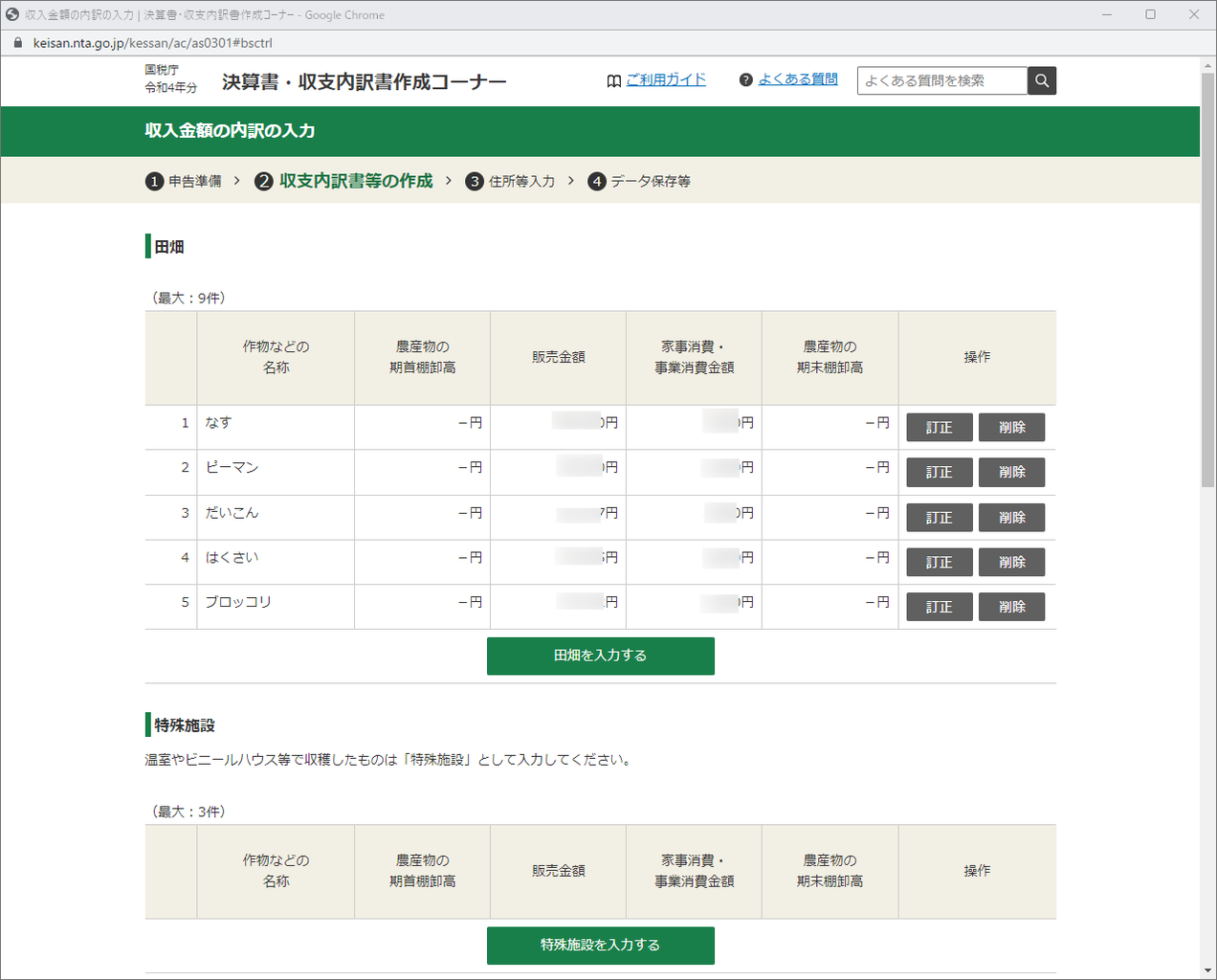The height and width of the screenshot is (980, 1217).
Task: Select step 3 住所等入力
Action: (x=510, y=181)
